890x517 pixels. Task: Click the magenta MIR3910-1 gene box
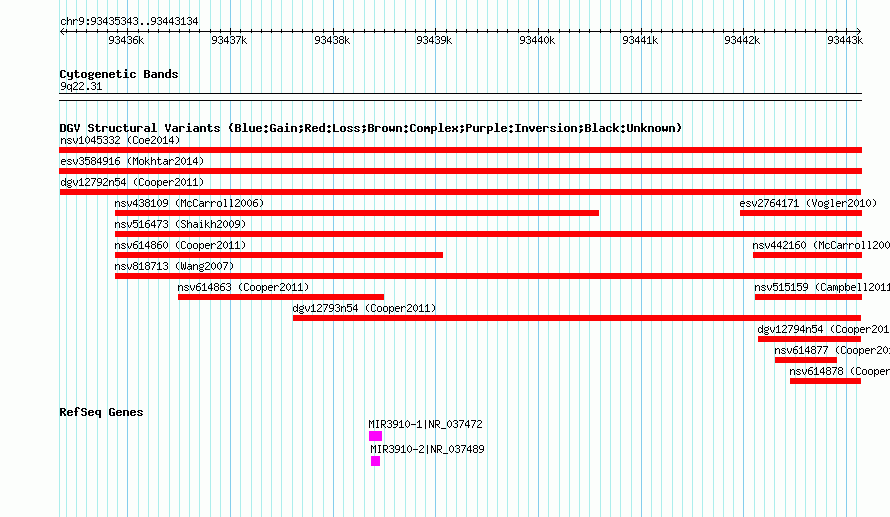pyautogui.click(x=375, y=436)
